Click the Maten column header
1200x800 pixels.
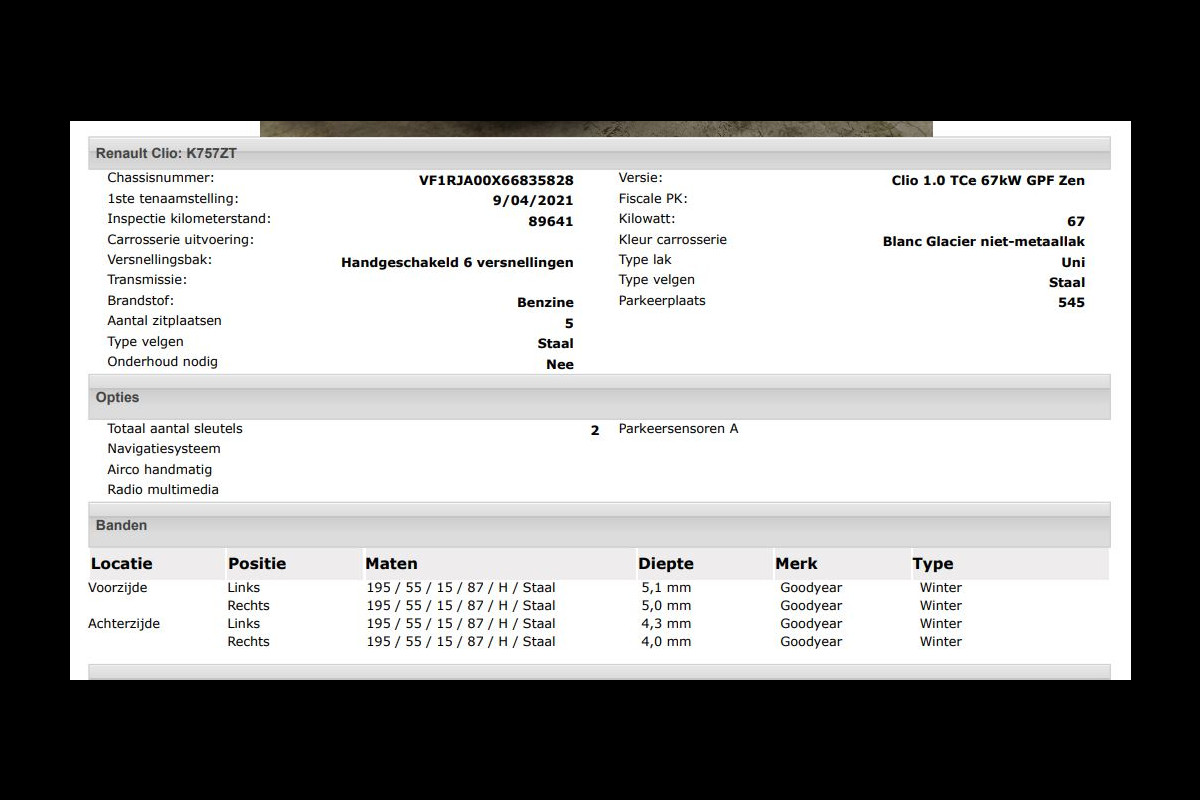pos(392,564)
